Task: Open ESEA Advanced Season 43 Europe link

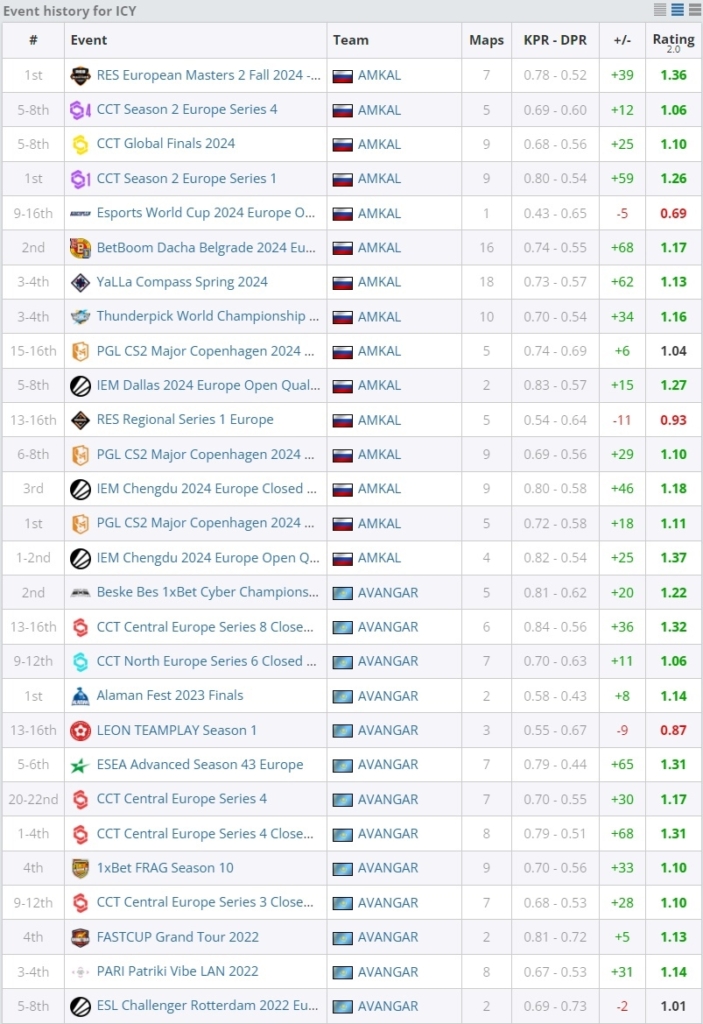Action: pyautogui.click(x=200, y=765)
